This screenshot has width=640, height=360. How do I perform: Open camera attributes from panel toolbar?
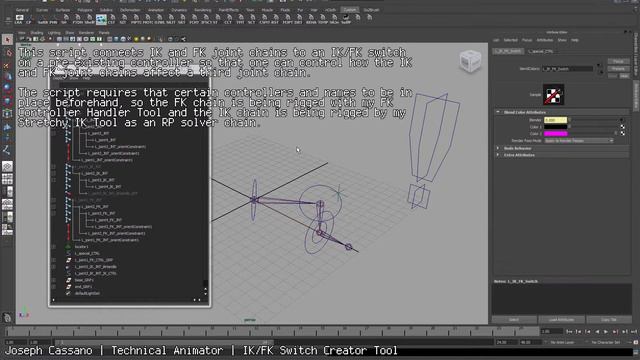(x=29, y=39)
